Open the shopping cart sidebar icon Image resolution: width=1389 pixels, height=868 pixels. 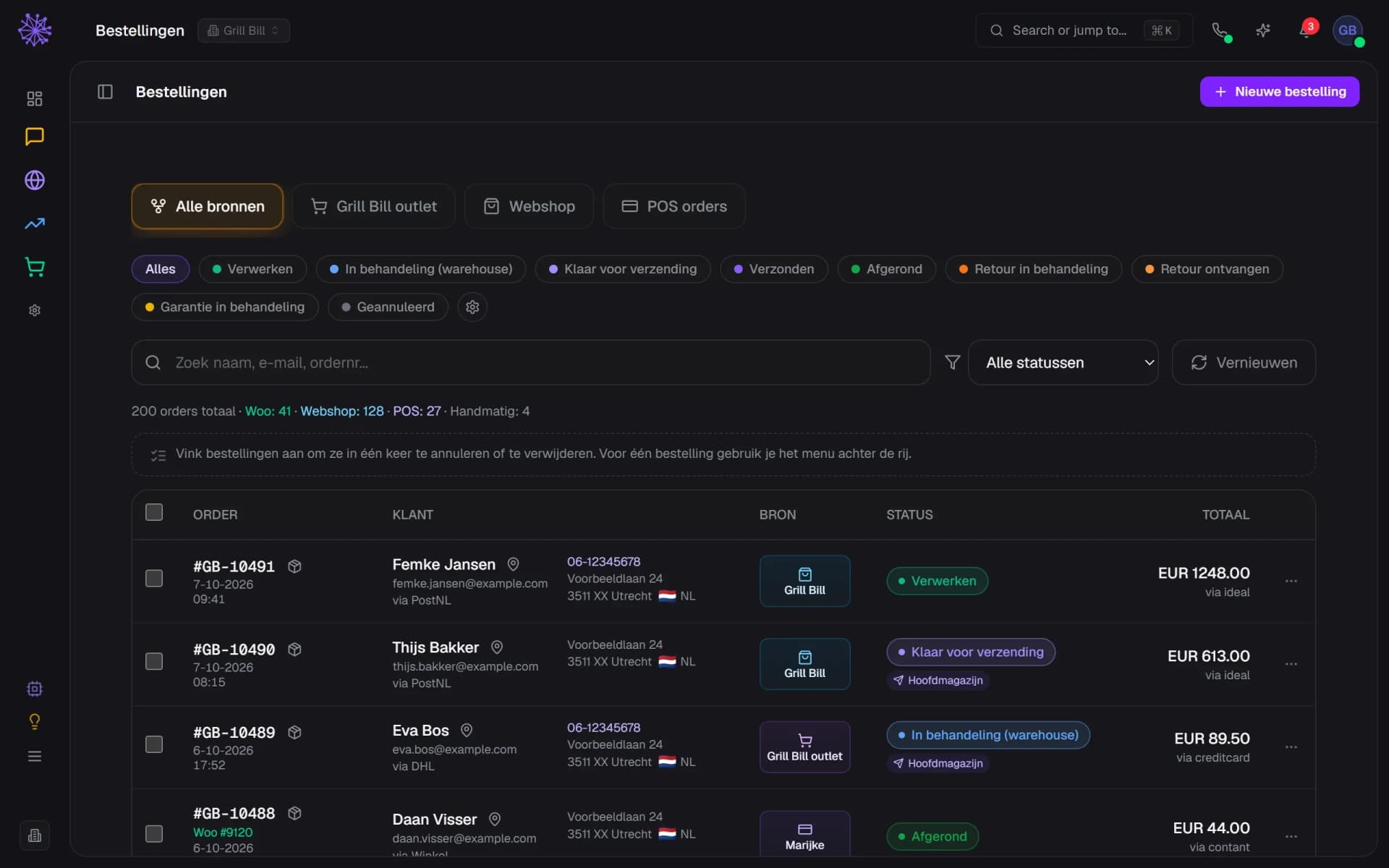coord(34,267)
